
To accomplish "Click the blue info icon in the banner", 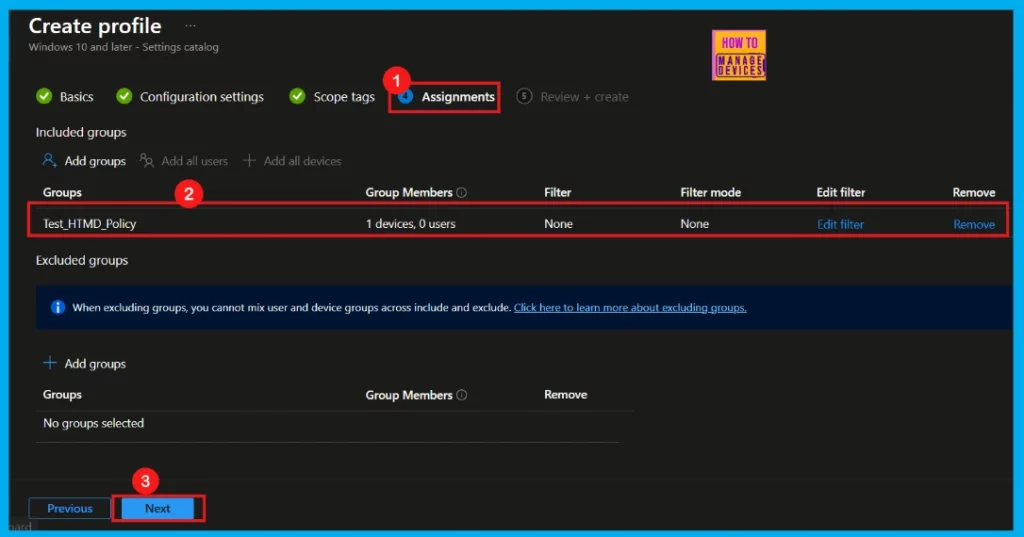I will (57, 307).
